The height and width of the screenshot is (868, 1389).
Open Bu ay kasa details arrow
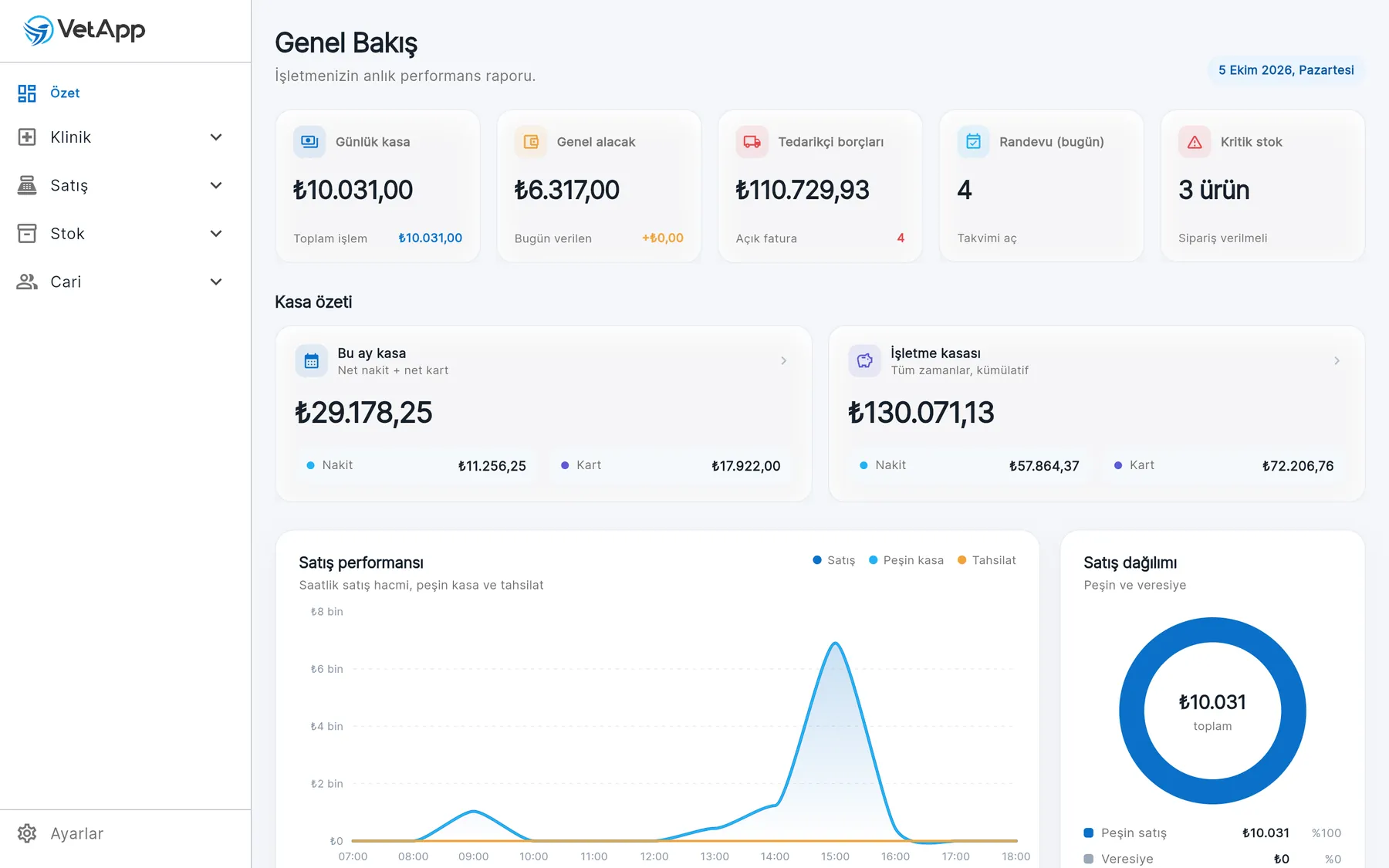tap(784, 361)
